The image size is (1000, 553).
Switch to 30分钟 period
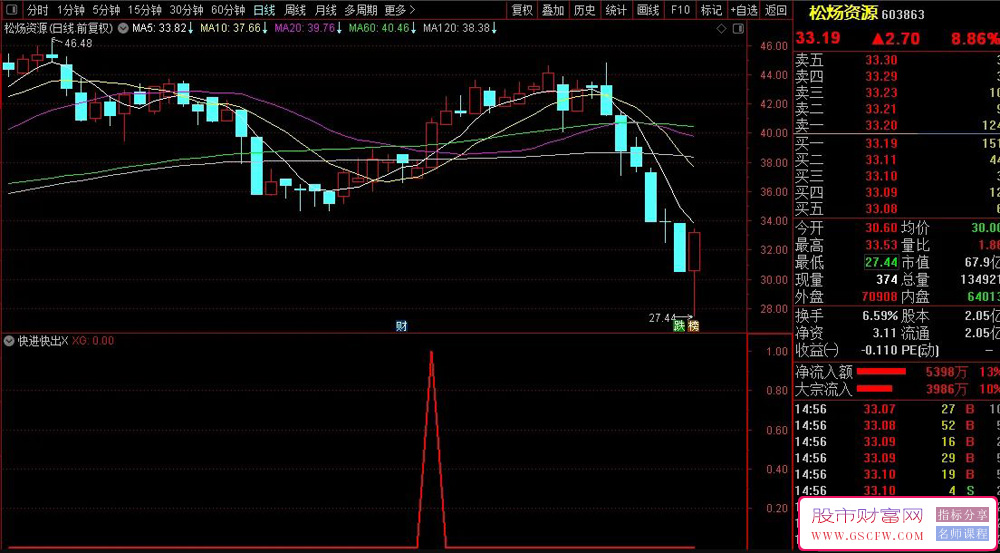pos(186,10)
